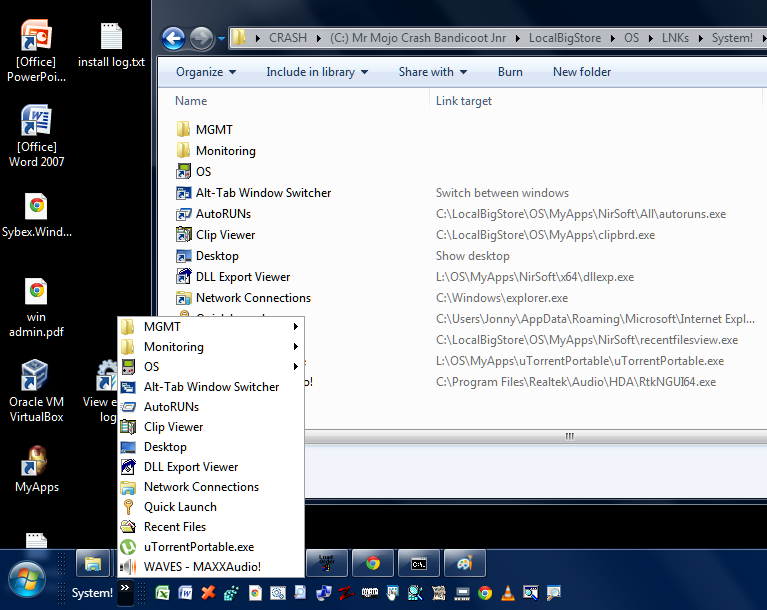Choose Recent Files in the popup menu
This screenshot has width=767, height=610.
pos(210,527)
